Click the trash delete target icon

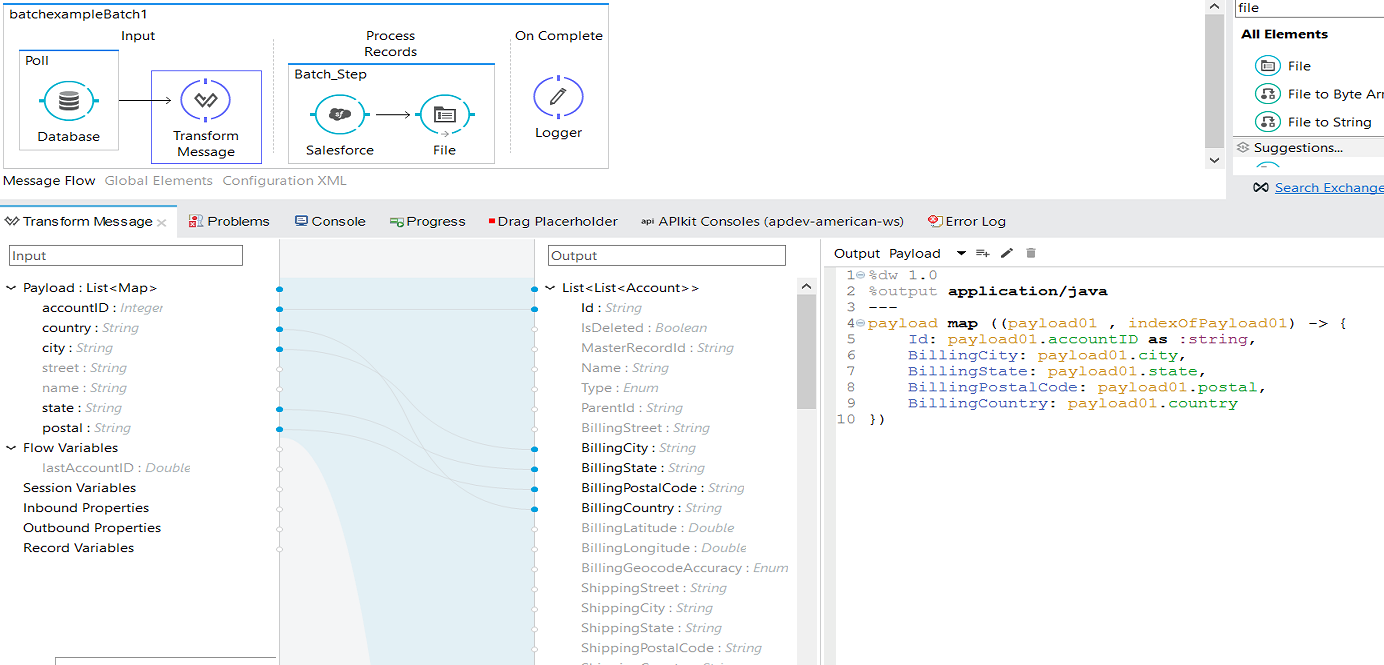[x=1031, y=253]
